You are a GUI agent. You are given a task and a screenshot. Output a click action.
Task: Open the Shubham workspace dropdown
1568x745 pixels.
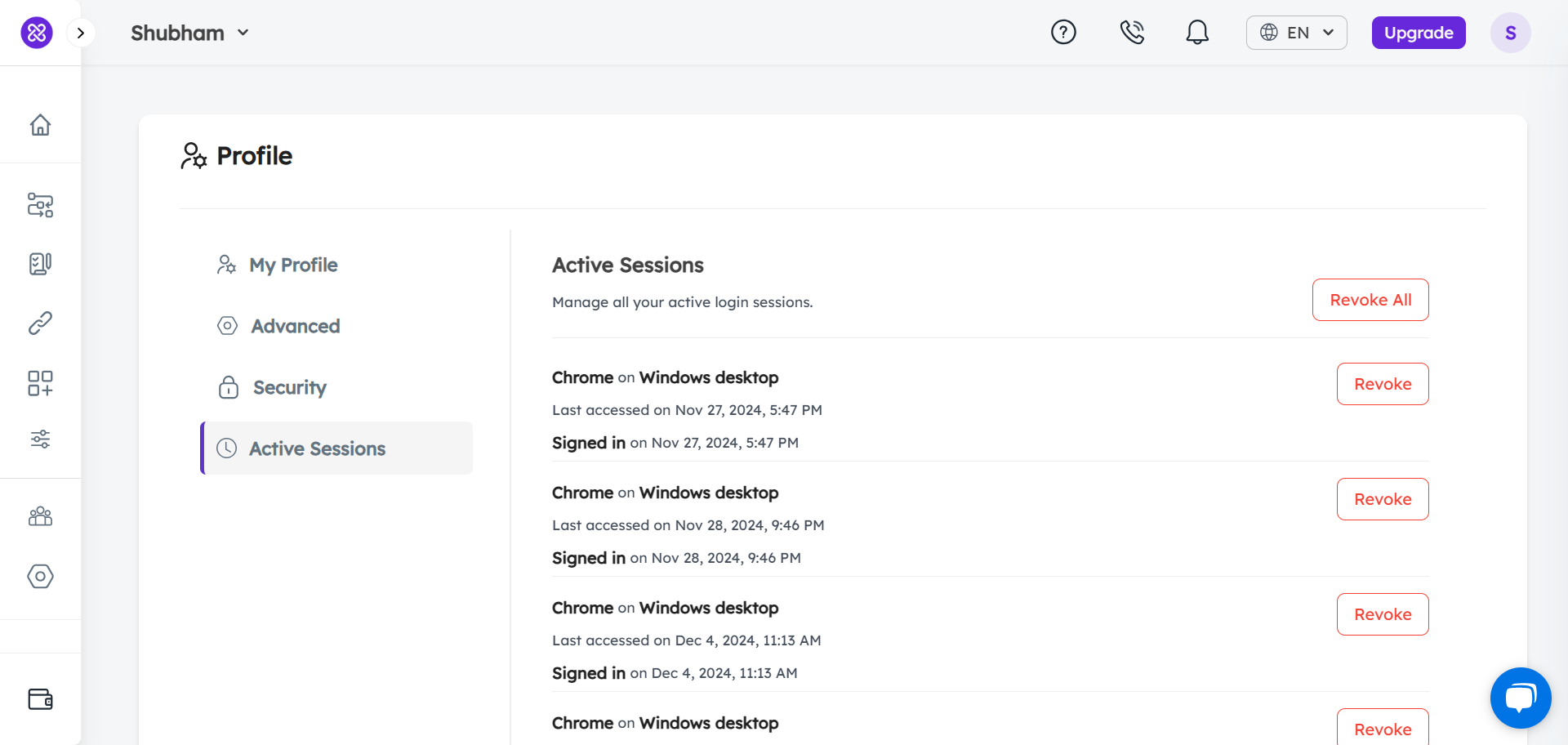pyautogui.click(x=189, y=33)
